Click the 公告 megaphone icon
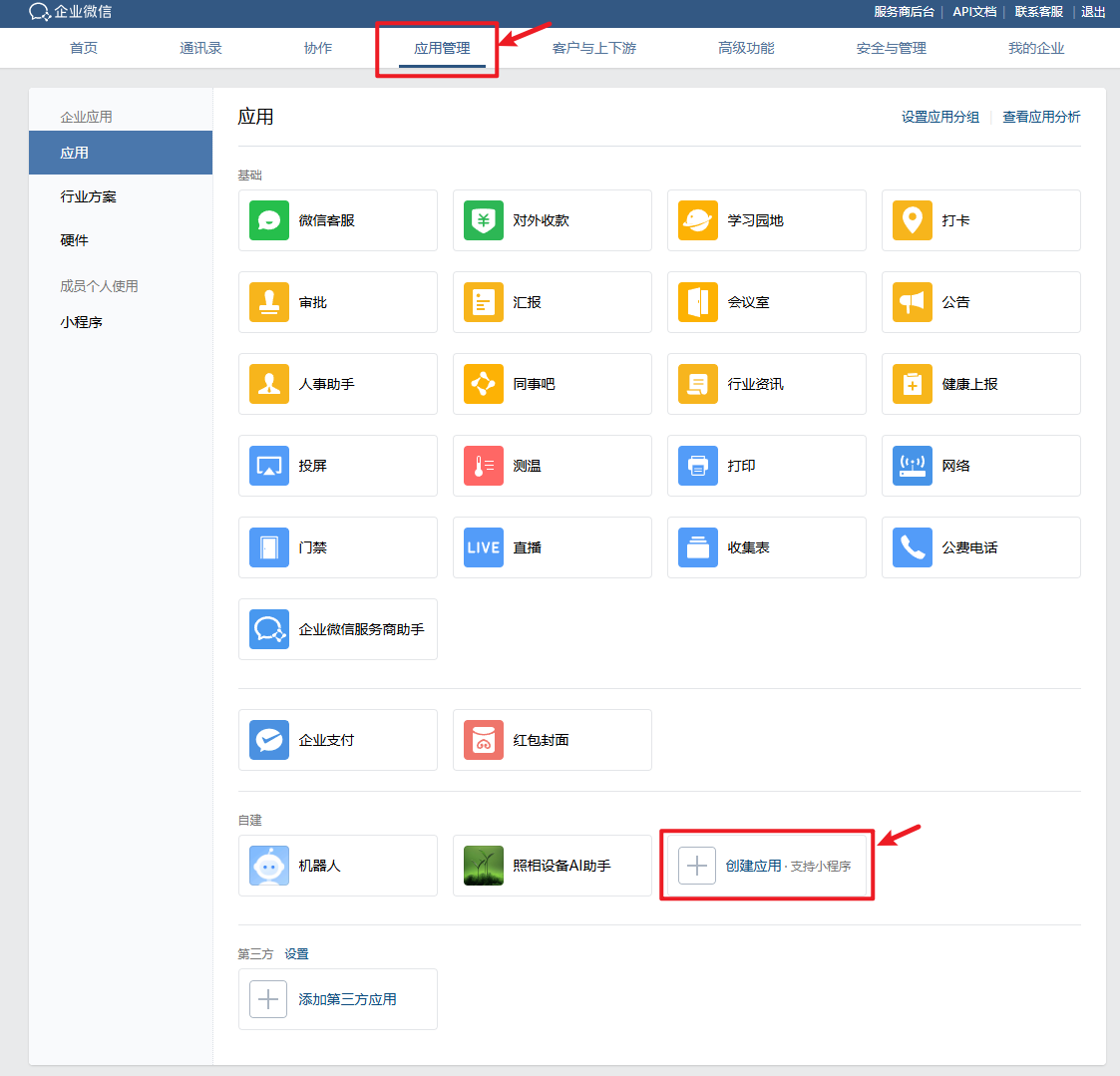This screenshot has width=1120, height=1076. (912, 302)
